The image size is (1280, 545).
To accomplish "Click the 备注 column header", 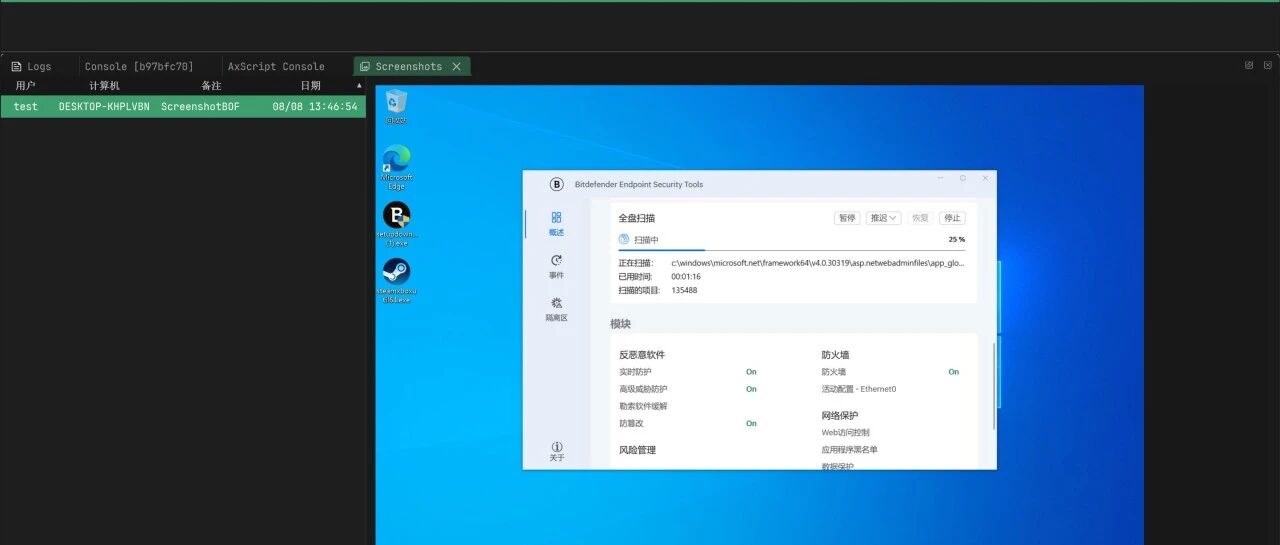I will (211, 86).
